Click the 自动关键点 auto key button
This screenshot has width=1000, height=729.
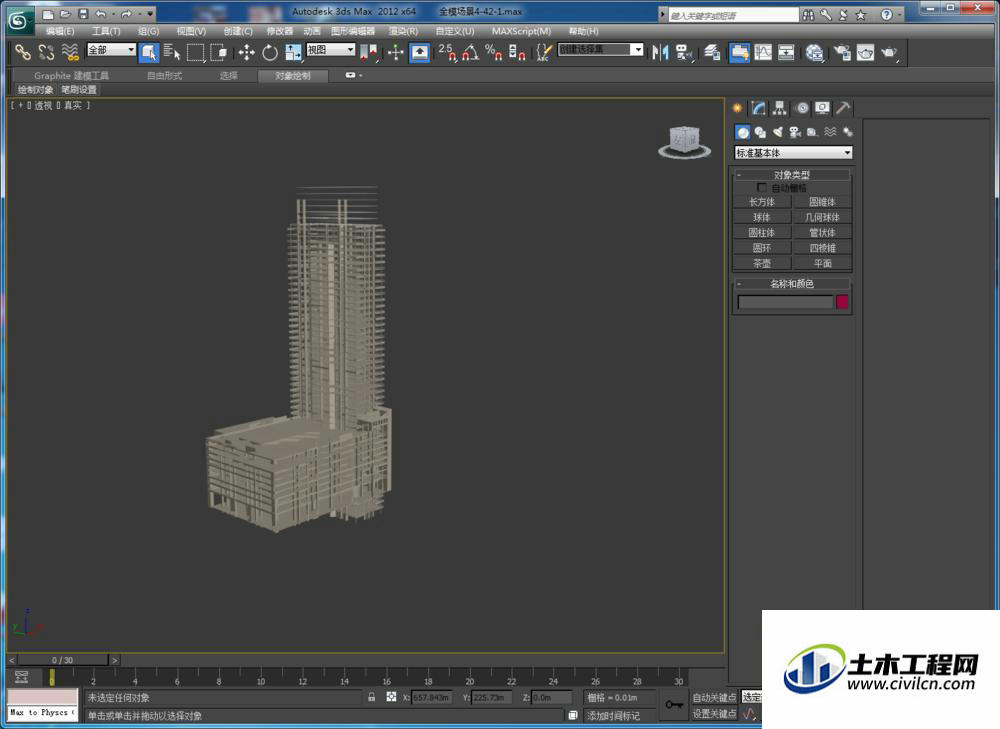pyautogui.click(x=714, y=697)
